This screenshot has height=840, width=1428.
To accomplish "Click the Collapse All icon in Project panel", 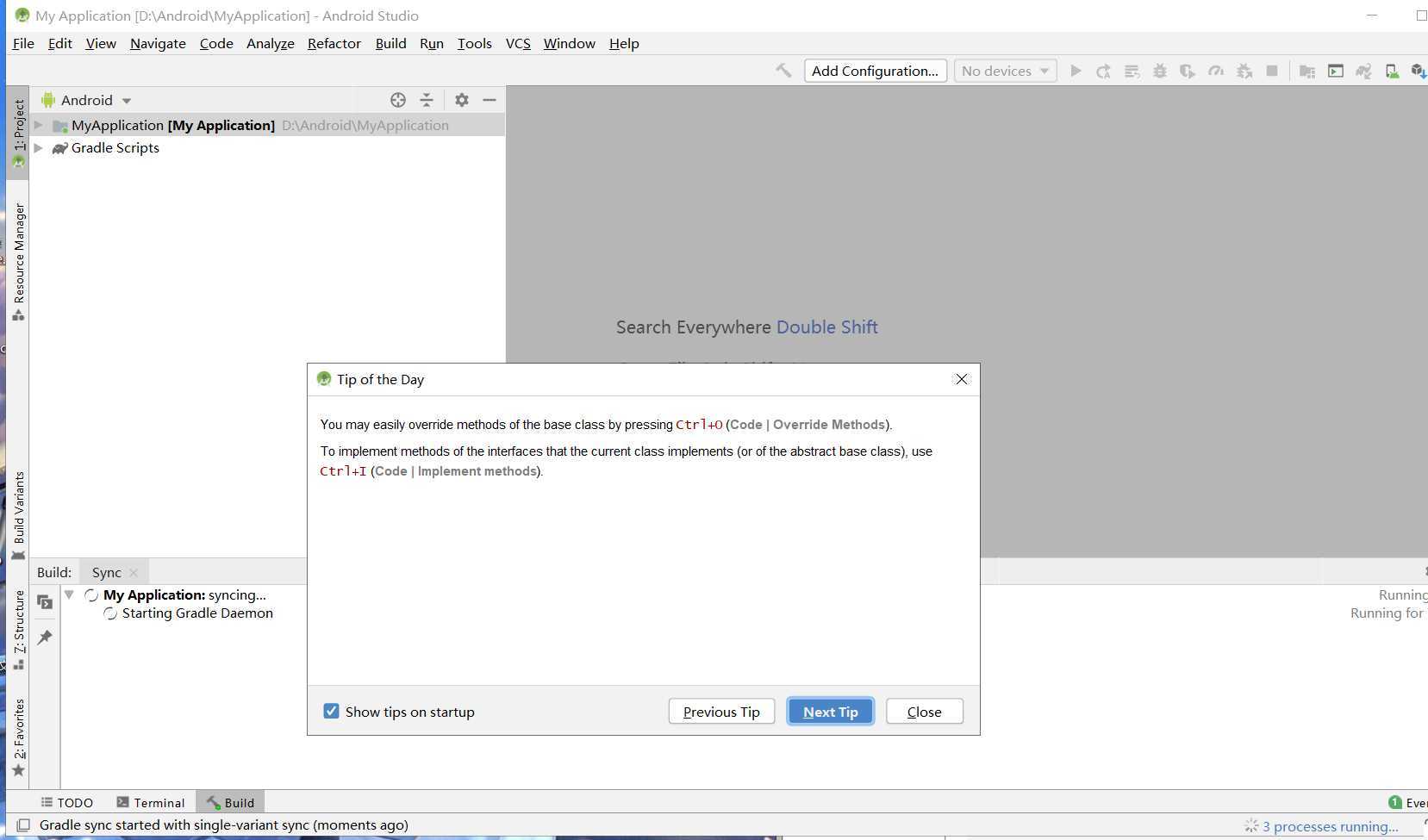I will pos(427,100).
